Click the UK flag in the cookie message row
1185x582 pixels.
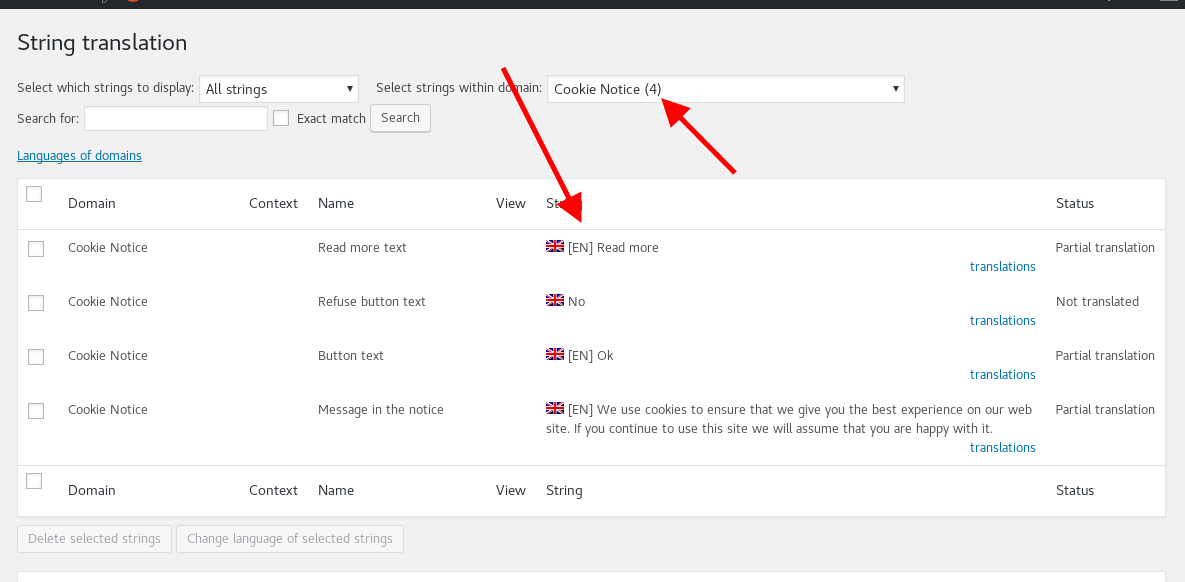click(555, 408)
